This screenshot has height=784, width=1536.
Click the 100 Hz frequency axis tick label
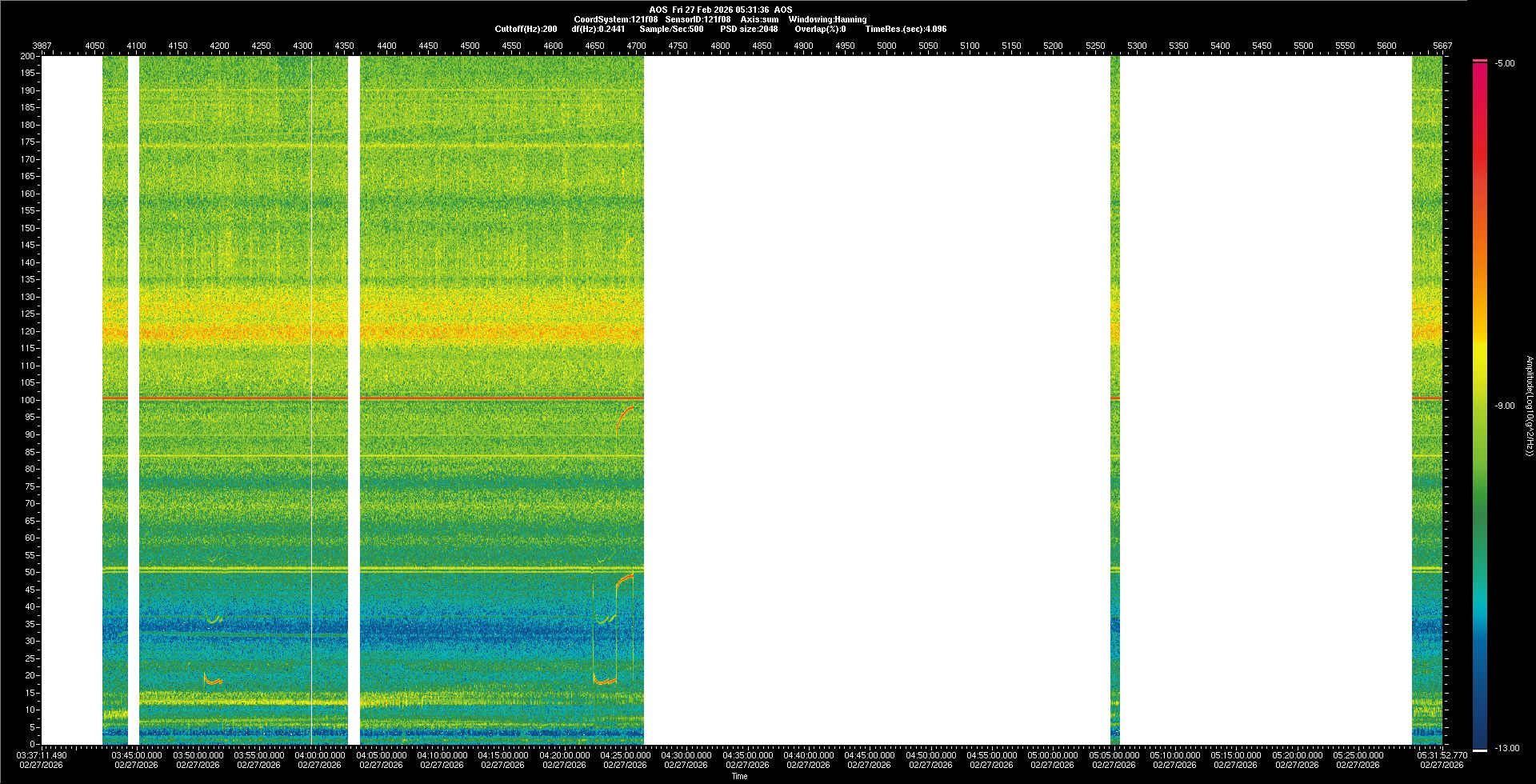click(x=28, y=400)
